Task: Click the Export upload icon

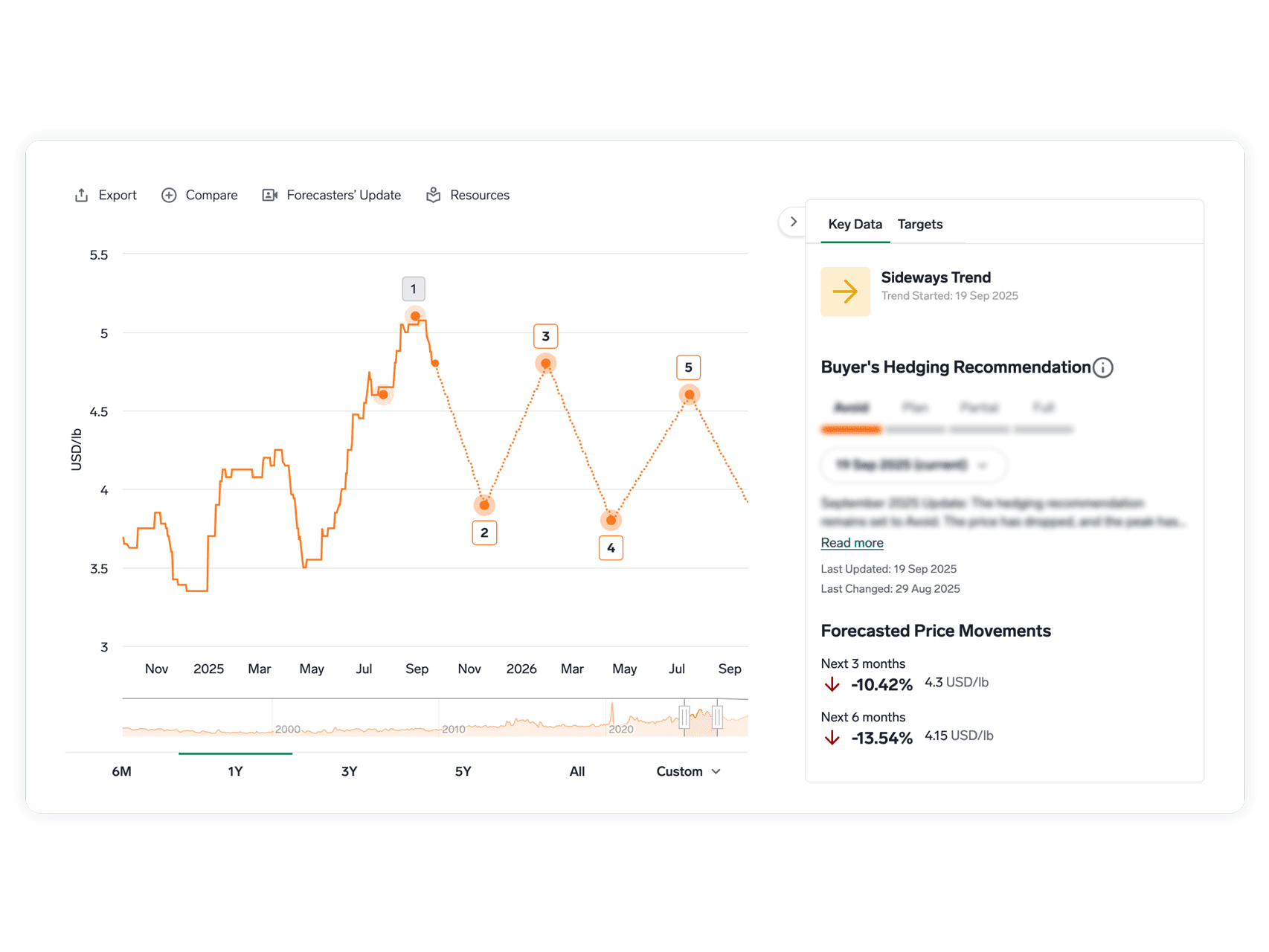Action: tap(82, 195)
